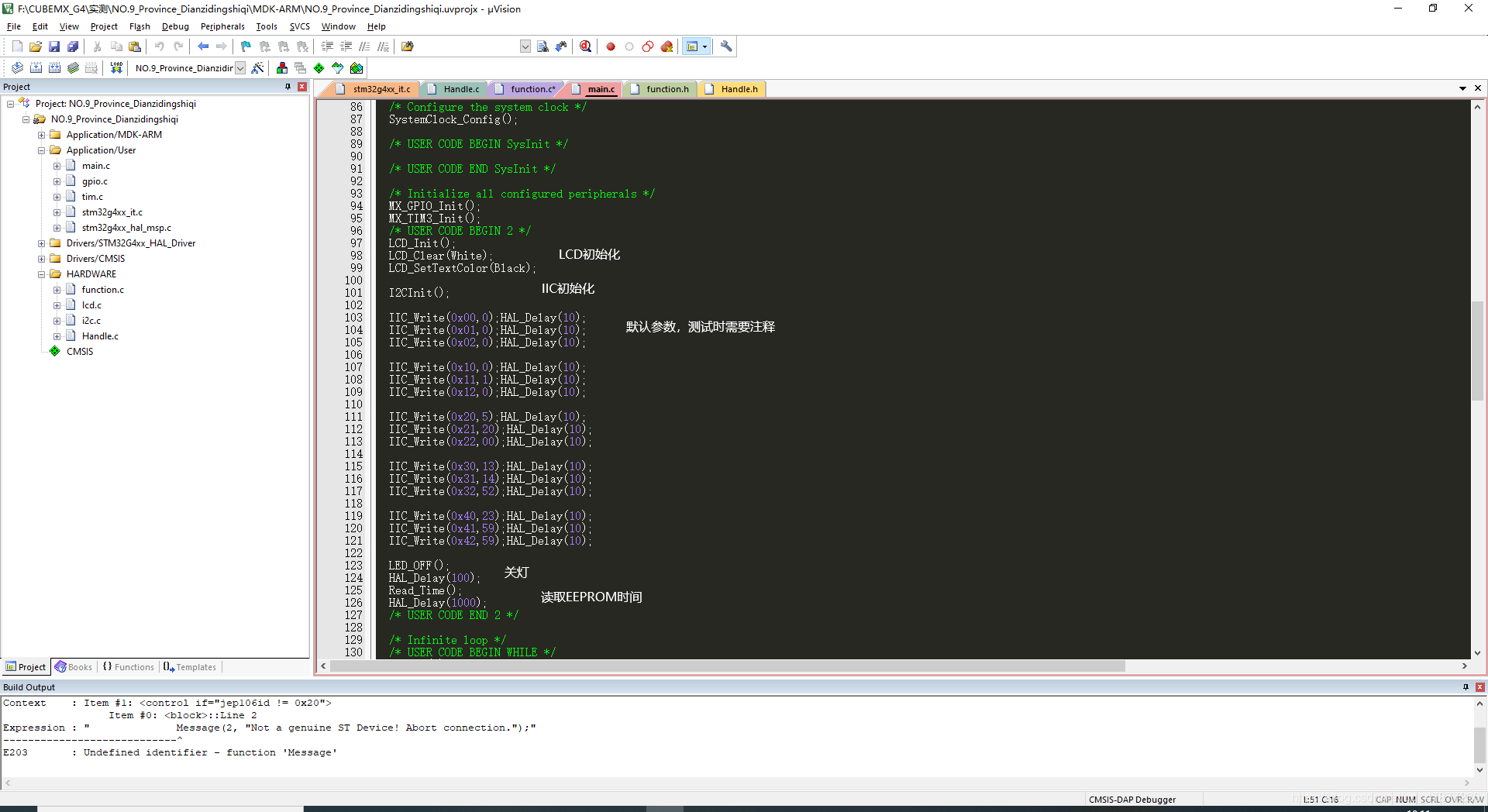Collapse the Application/User folder
The image size is (1488, 812).
(x=42, y=150)
